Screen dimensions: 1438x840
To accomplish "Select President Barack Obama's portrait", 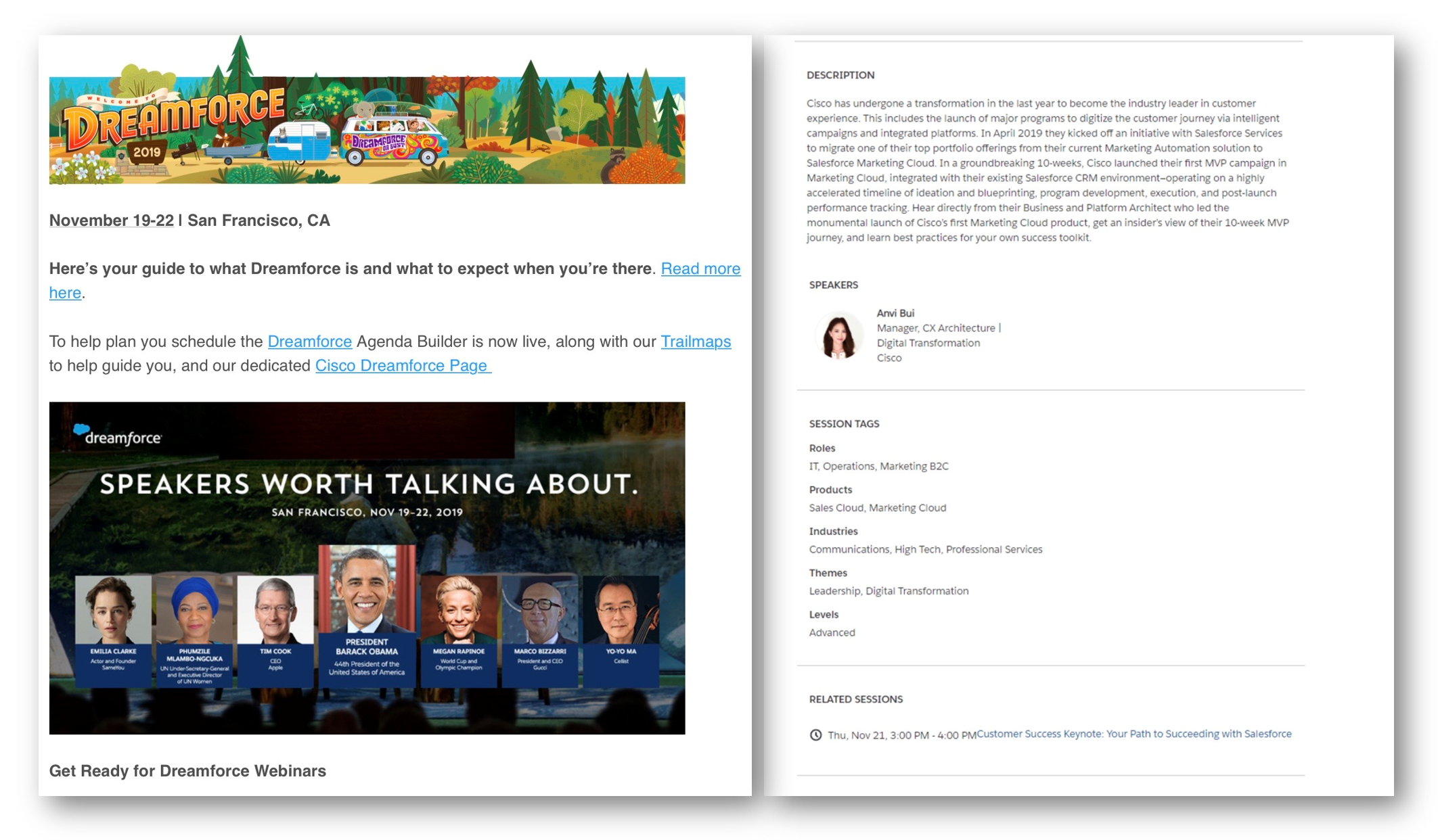I will [367, 588].
